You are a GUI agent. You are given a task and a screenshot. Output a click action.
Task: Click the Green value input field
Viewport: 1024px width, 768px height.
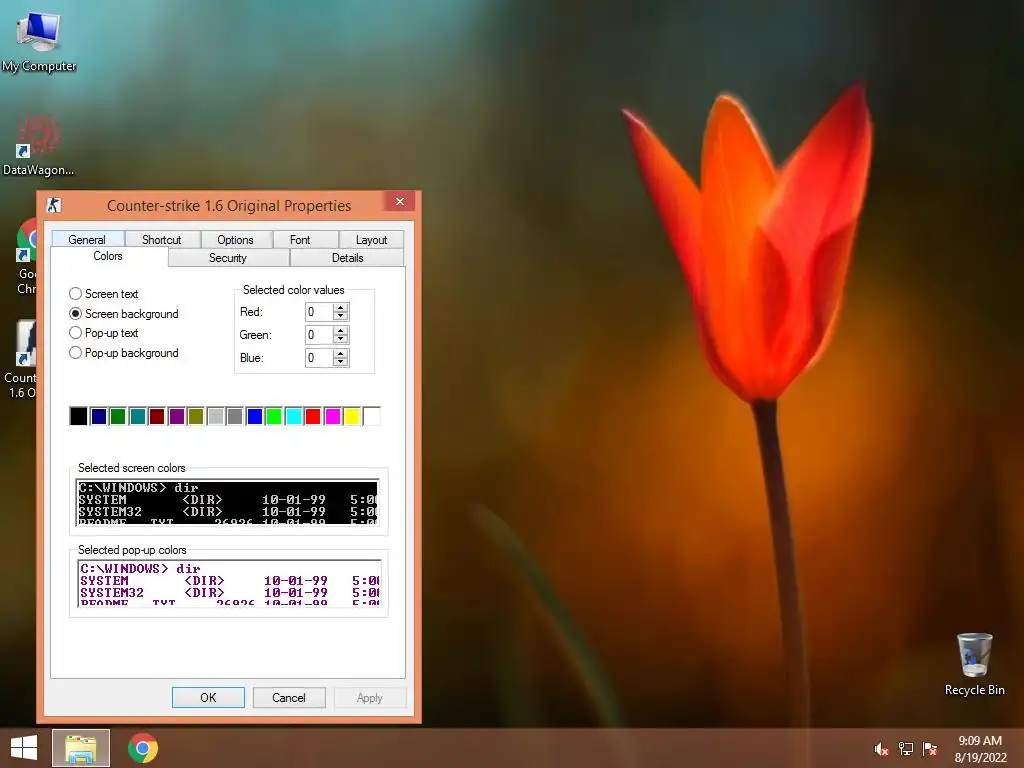319,335
